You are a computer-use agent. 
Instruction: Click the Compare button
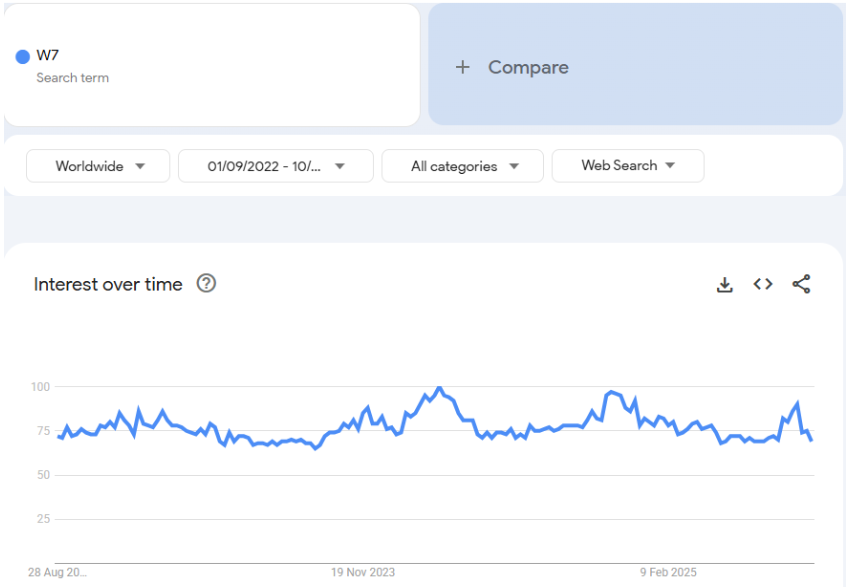coord(635,65)
